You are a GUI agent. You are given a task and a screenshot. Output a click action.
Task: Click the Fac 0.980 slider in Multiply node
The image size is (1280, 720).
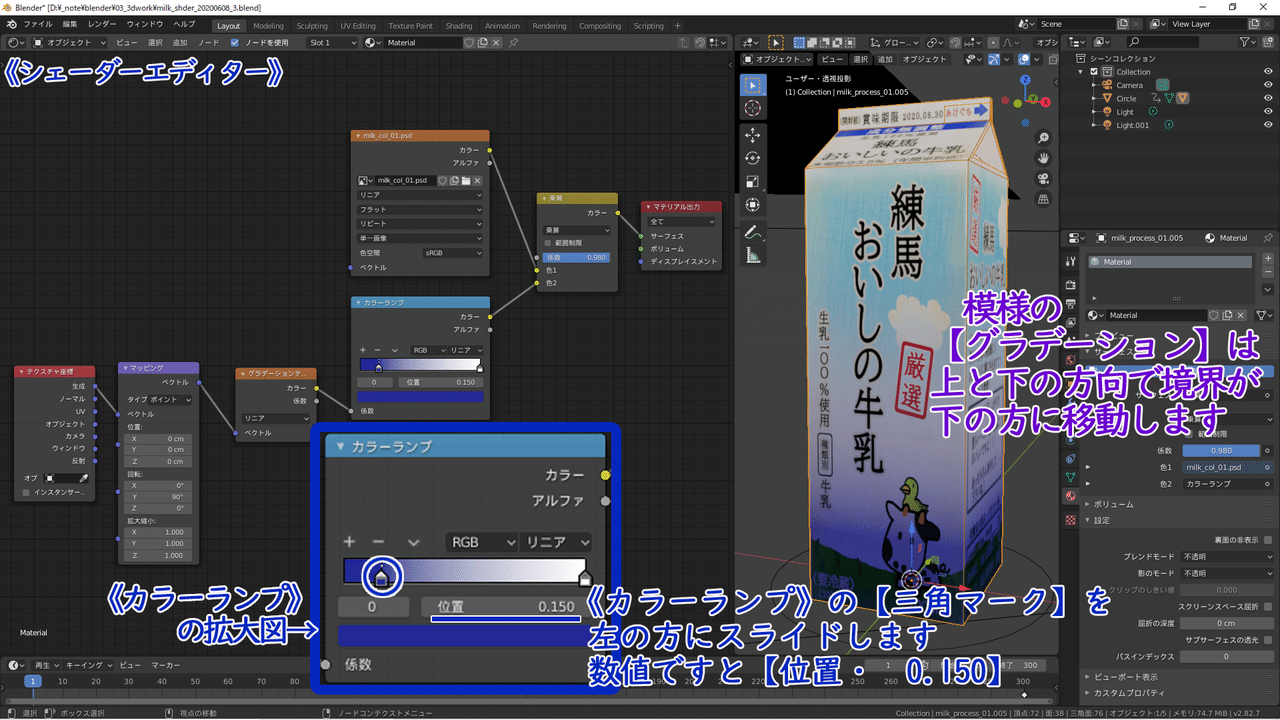[x=576, y=257]
